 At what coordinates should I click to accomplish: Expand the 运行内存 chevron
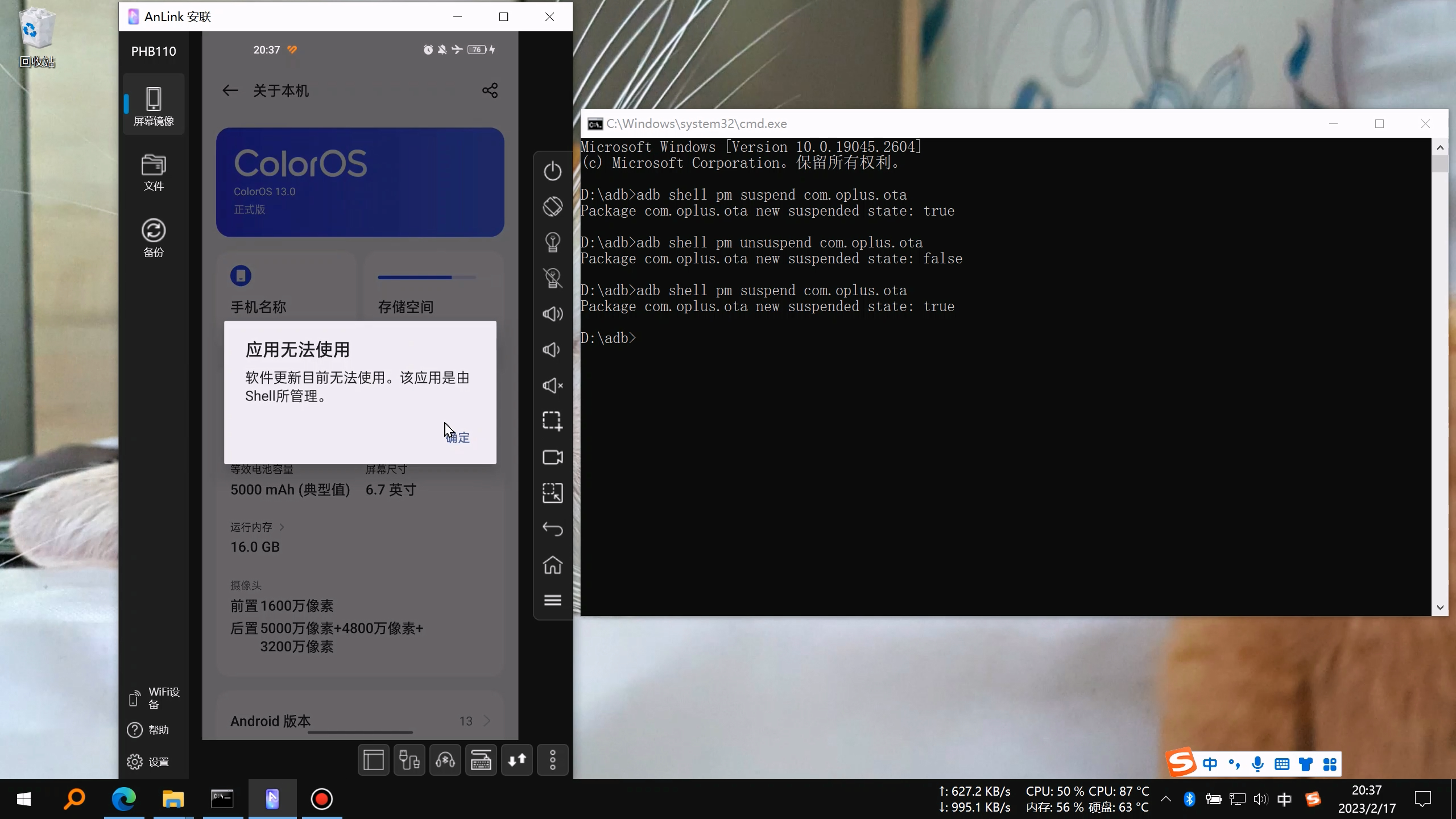(282, 527)
